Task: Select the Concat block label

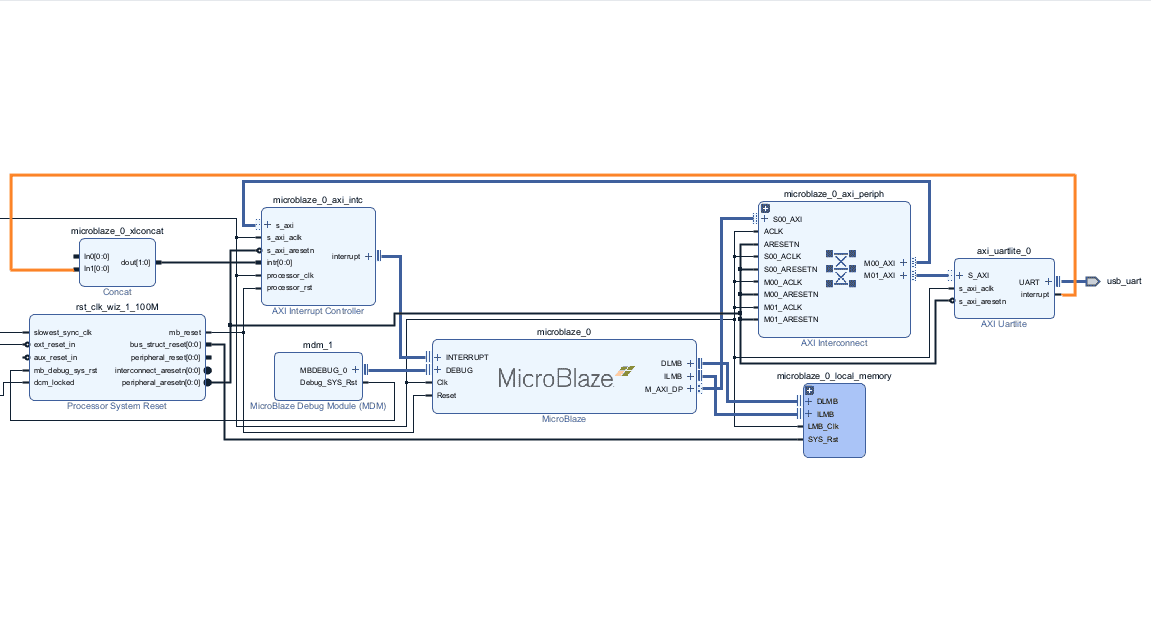Action: 117,292
